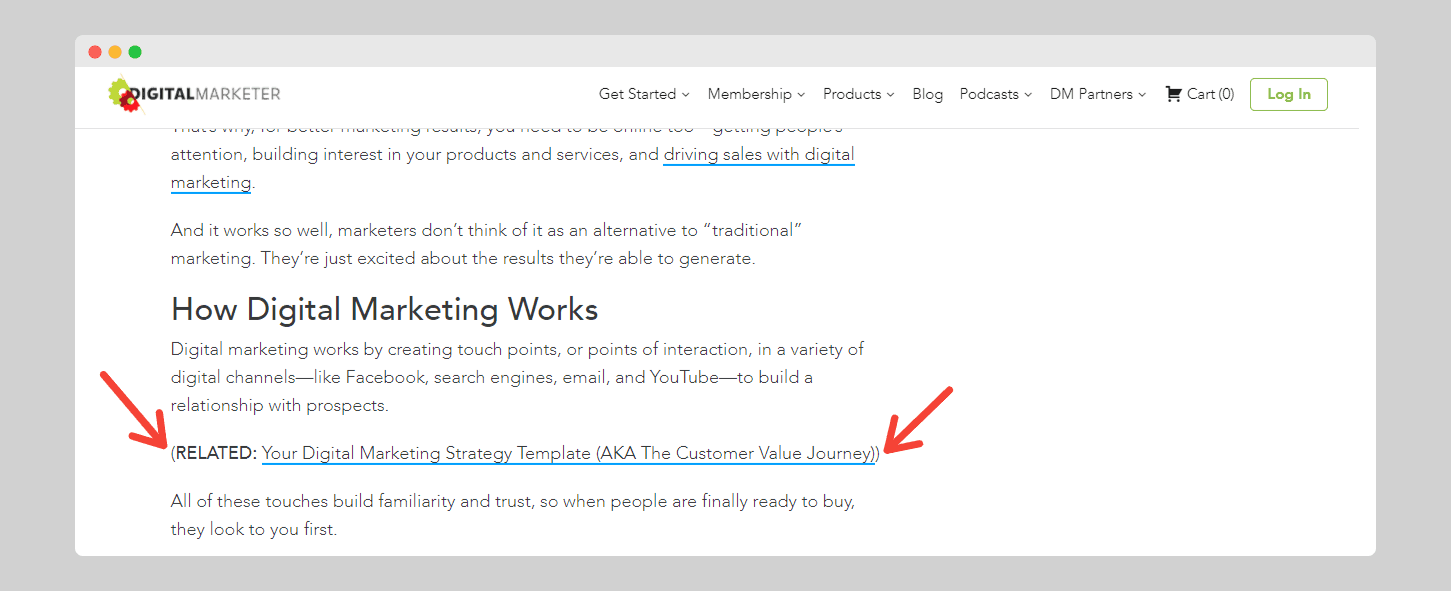1451x591 pixels.
Task: Open the shopping cart icon
Action: point(1174,94)
